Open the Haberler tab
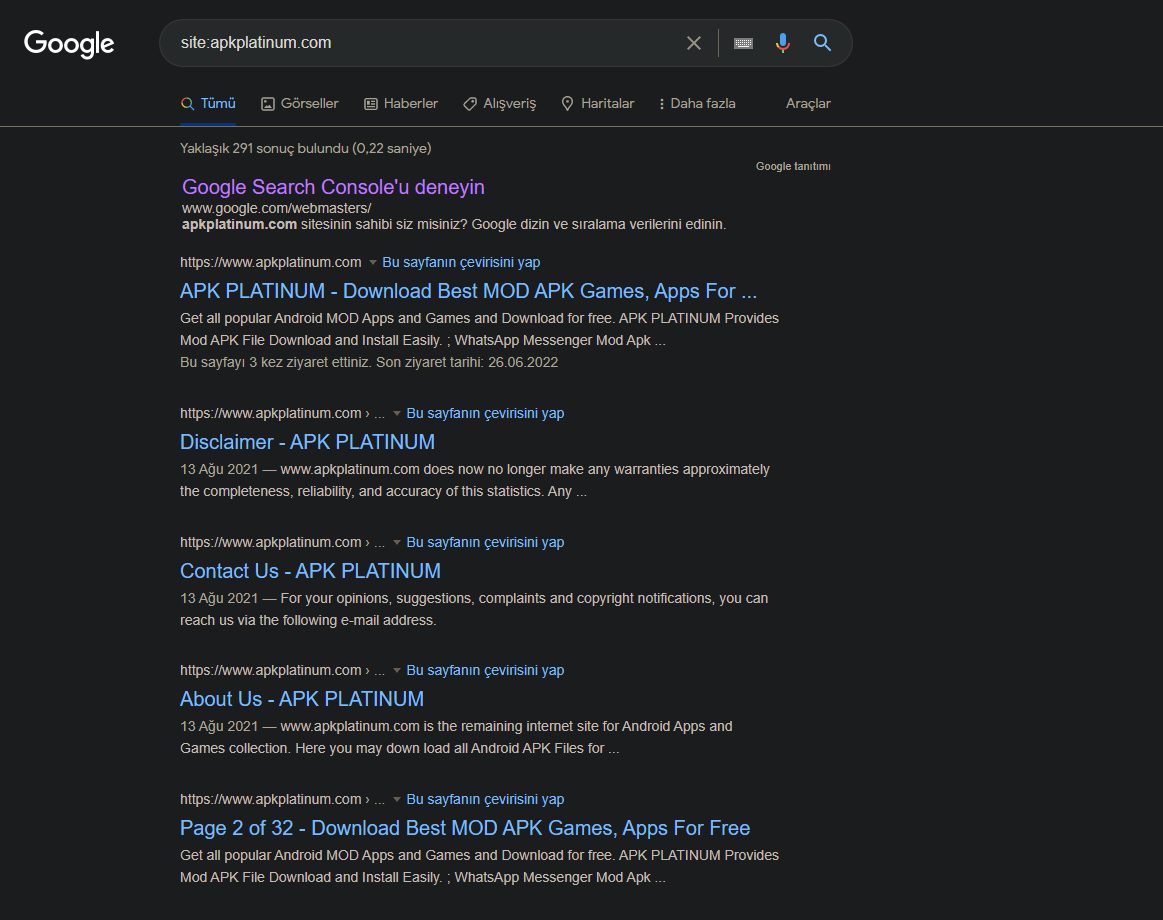This screenshot has height=920, width=1163. coord(401,104)
